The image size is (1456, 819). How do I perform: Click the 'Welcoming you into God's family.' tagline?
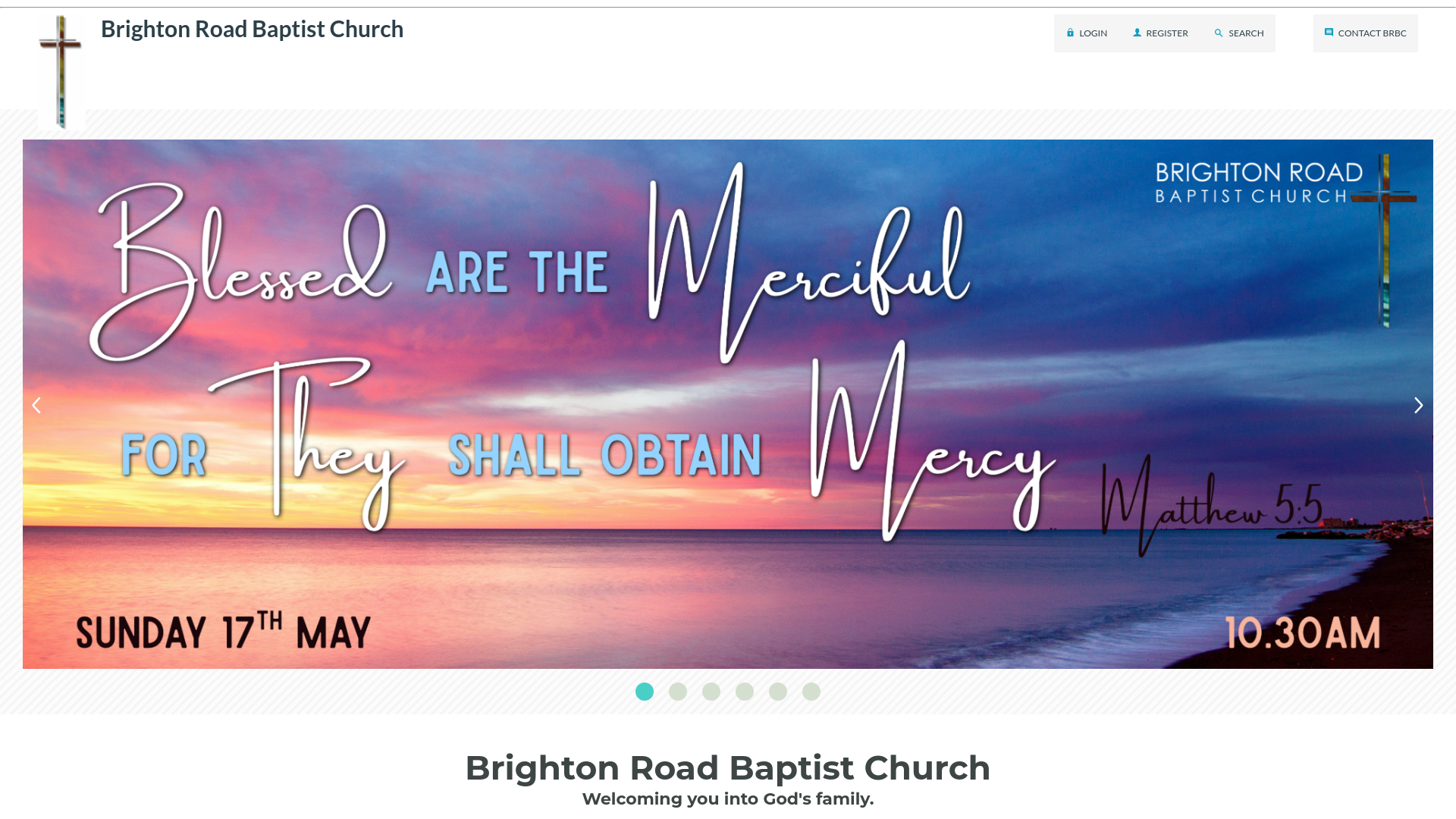(728, 799)
